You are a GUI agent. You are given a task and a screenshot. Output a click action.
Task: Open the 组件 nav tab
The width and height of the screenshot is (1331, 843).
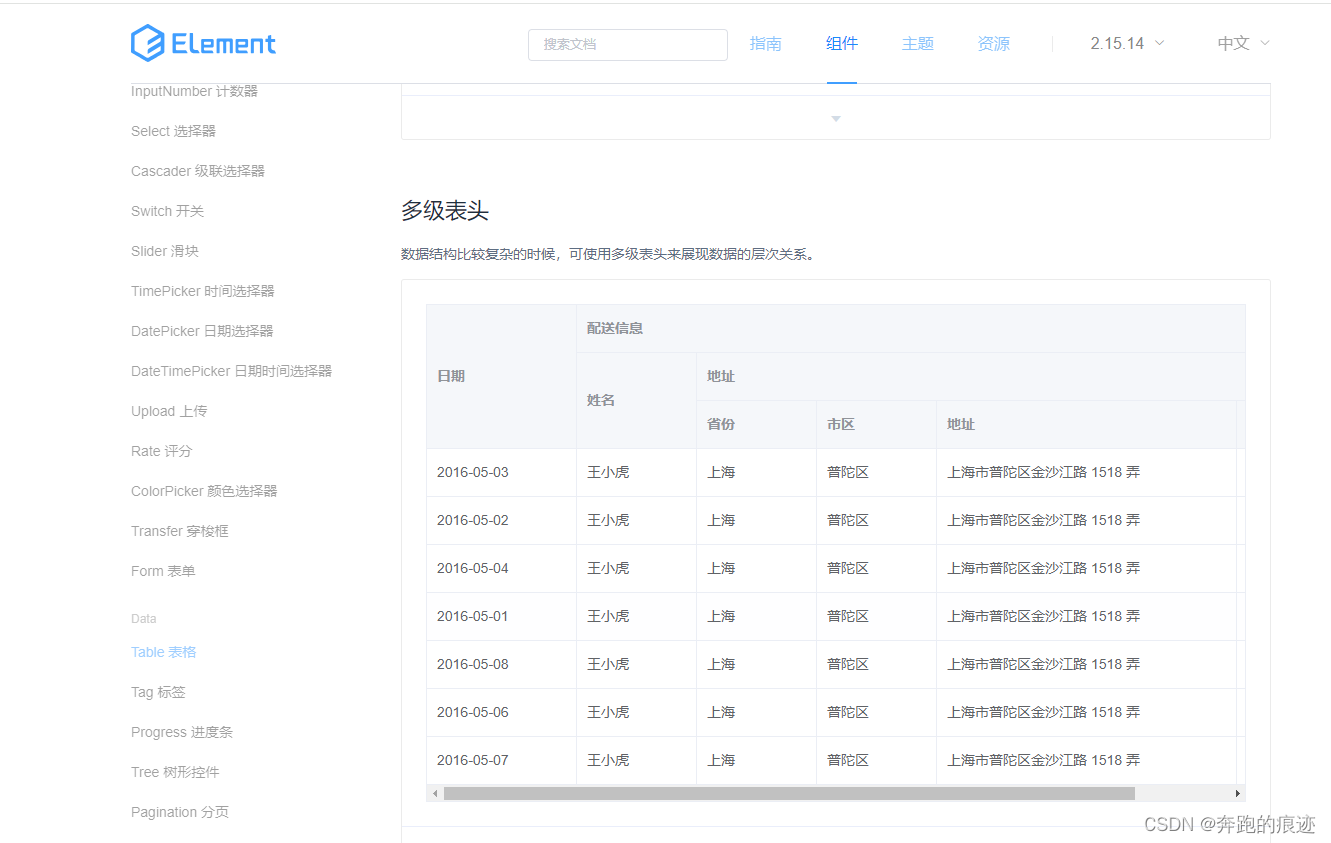pyautogui.click(x=842, y=43)
